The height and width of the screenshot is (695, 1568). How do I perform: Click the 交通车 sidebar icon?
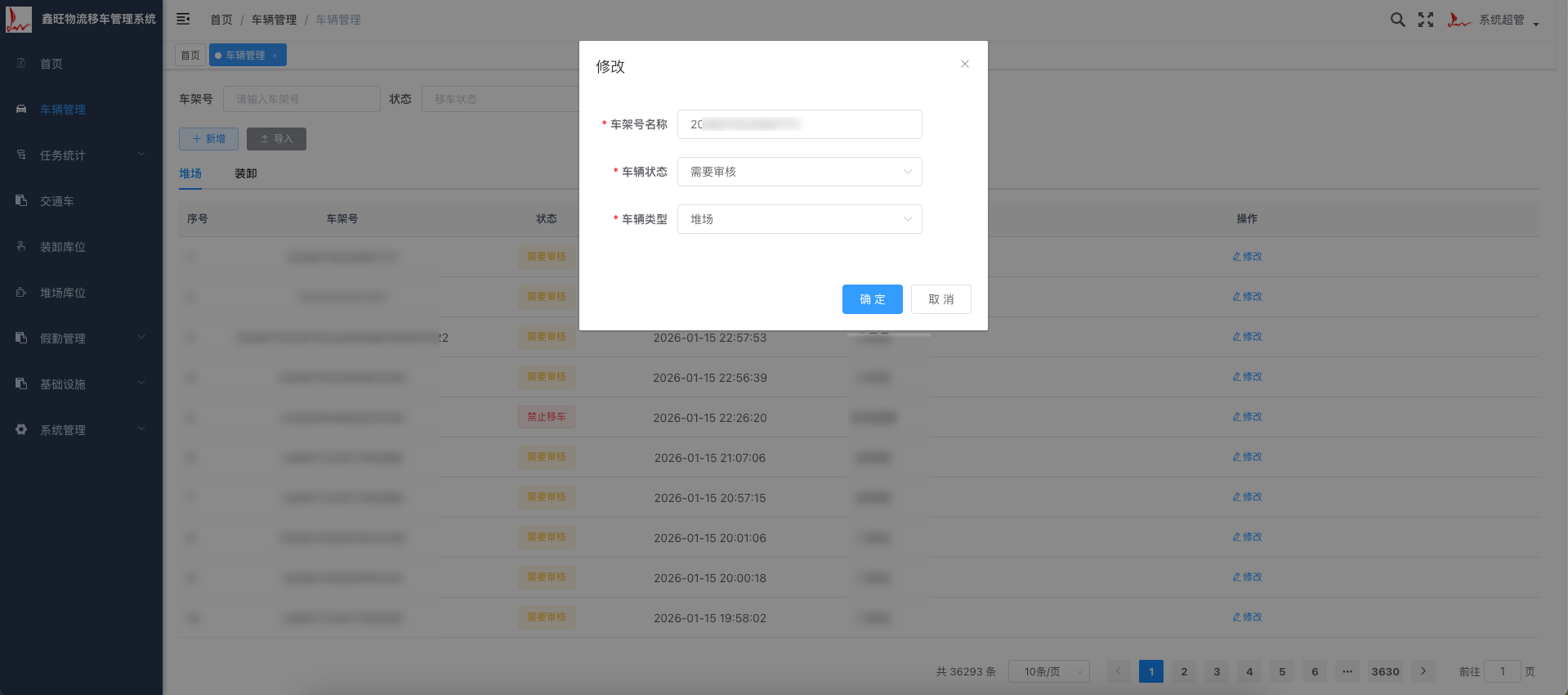tap(21, 200)
